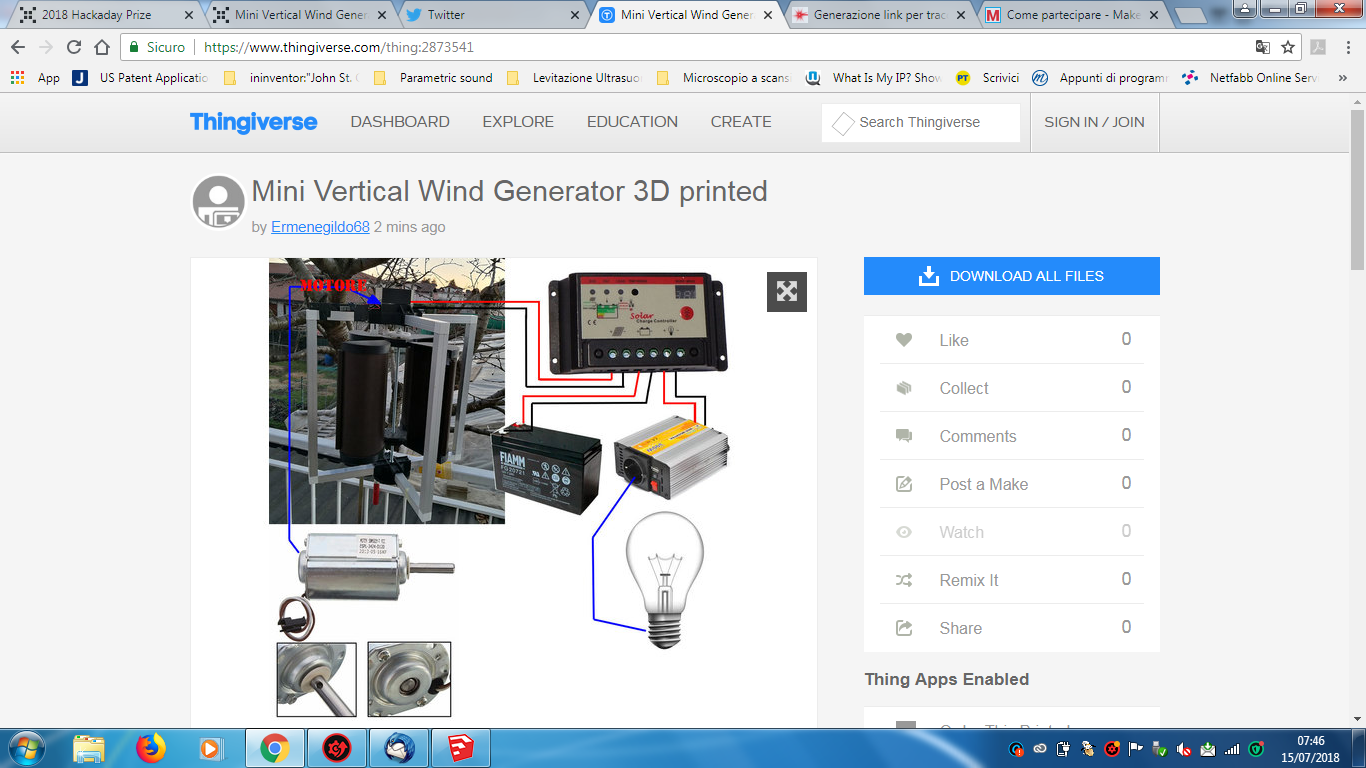Click DOWNLOAD ALL FILES button
The width and height of the screenshot is (1366, 768).
(x=1011, y=276)
